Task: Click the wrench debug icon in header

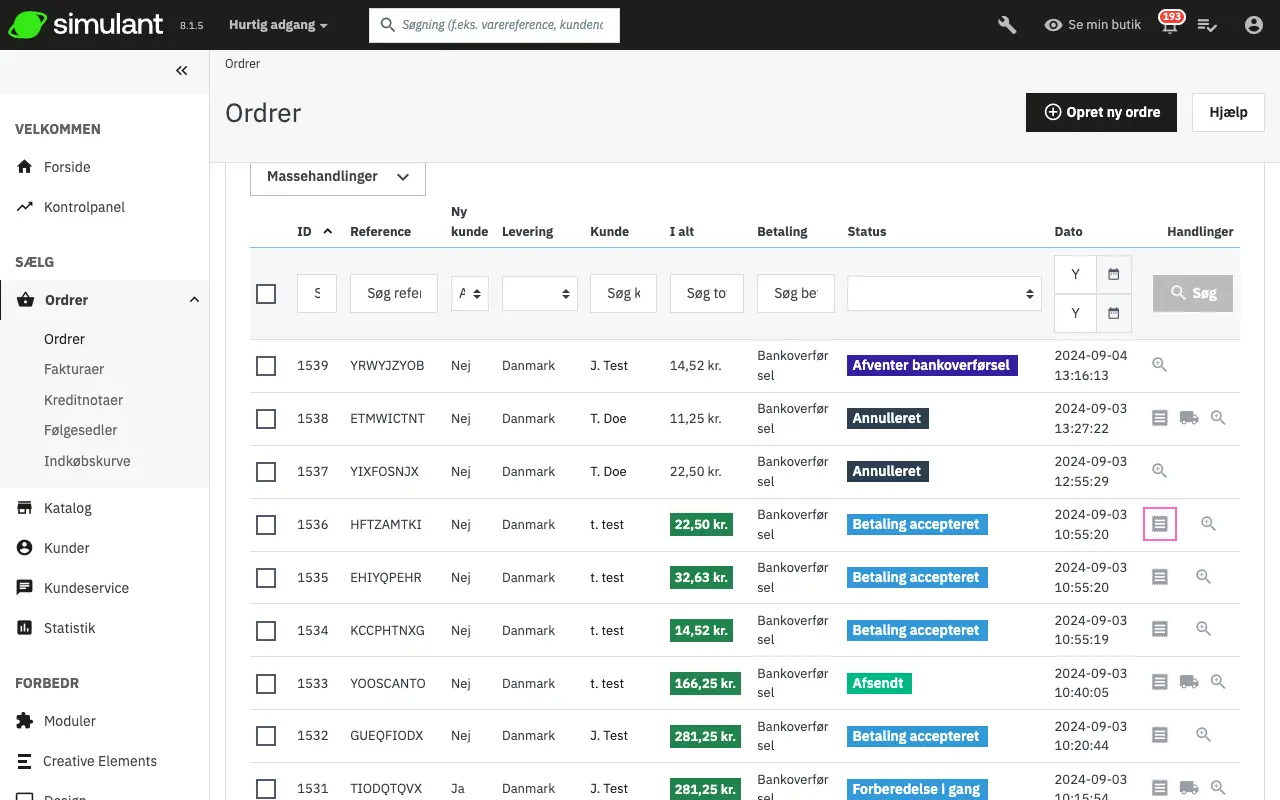Action: 1007,25
